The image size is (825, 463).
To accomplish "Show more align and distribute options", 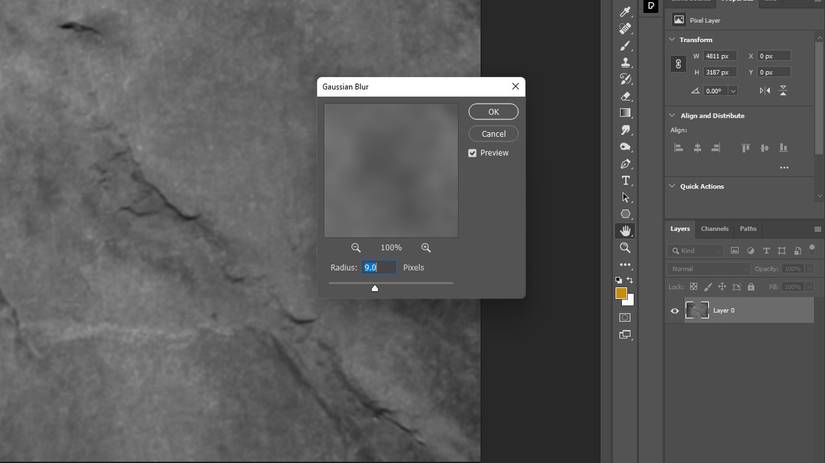I will (784, 167).
